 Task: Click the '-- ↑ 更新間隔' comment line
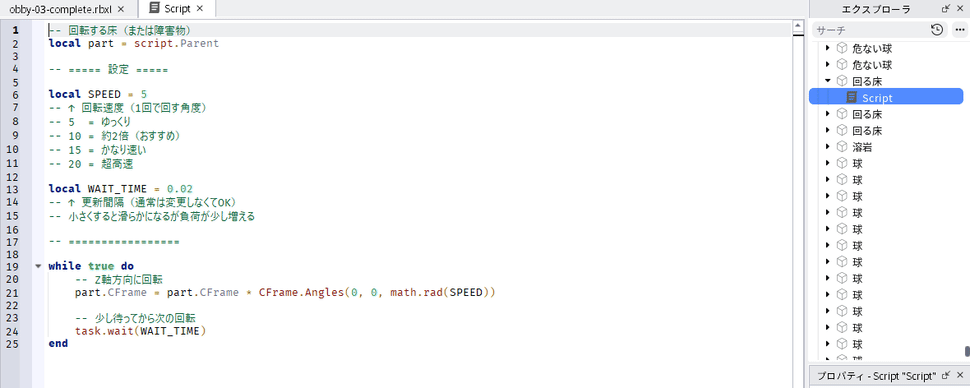[143, 202]
